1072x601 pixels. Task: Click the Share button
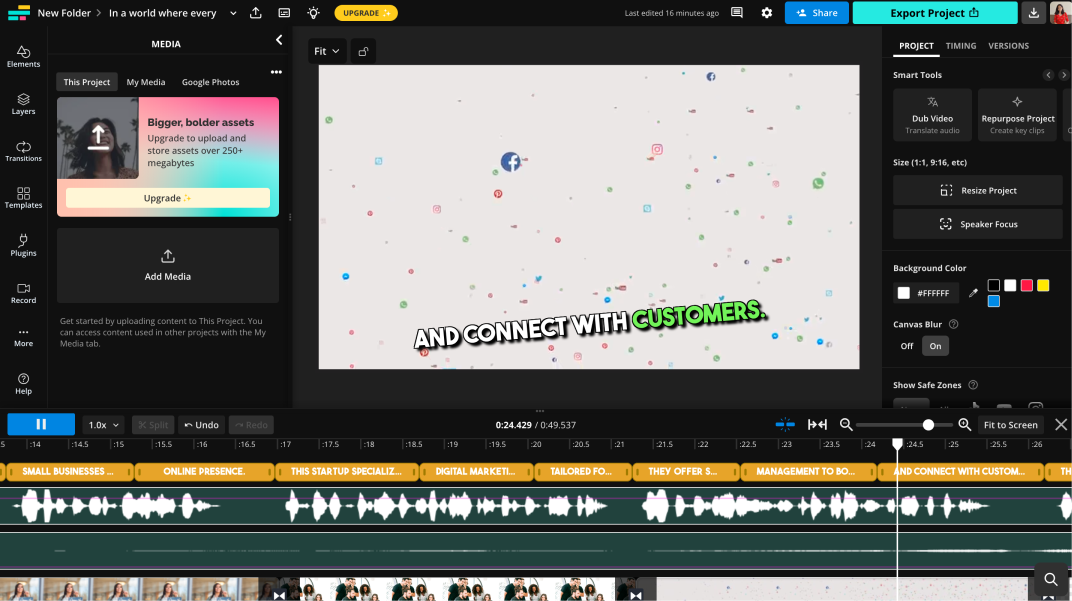coord(816,13)
